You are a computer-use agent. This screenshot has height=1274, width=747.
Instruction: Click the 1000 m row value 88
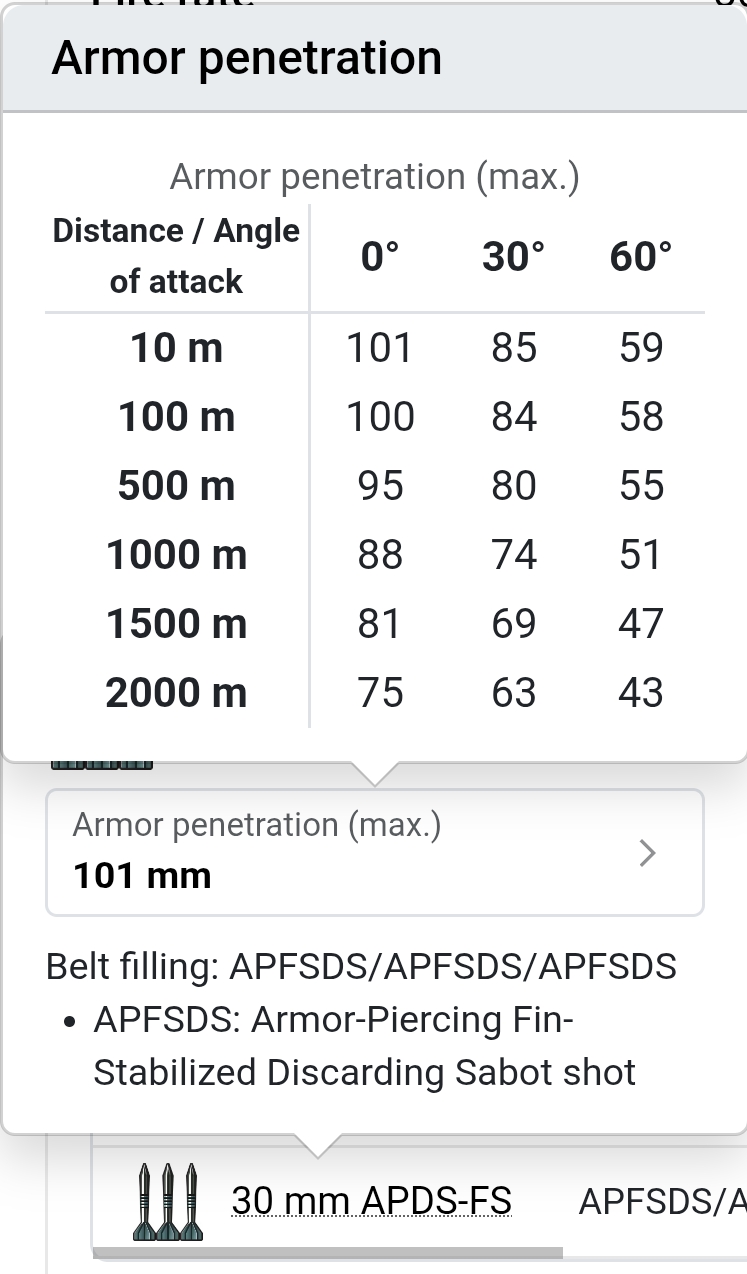click(380, 555)
